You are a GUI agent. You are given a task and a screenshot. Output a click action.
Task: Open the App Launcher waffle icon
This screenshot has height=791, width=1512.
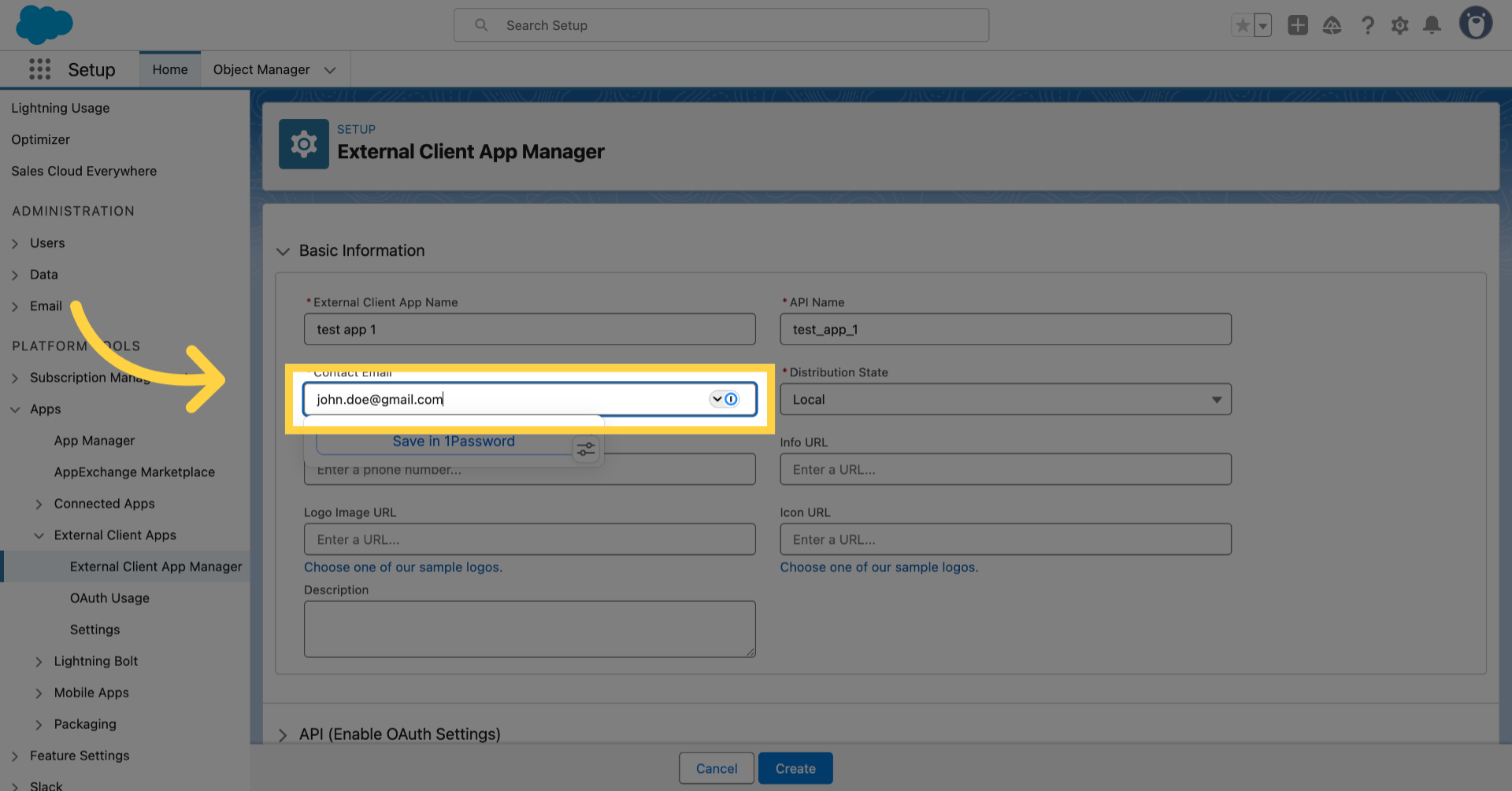(x=39, y=69)
